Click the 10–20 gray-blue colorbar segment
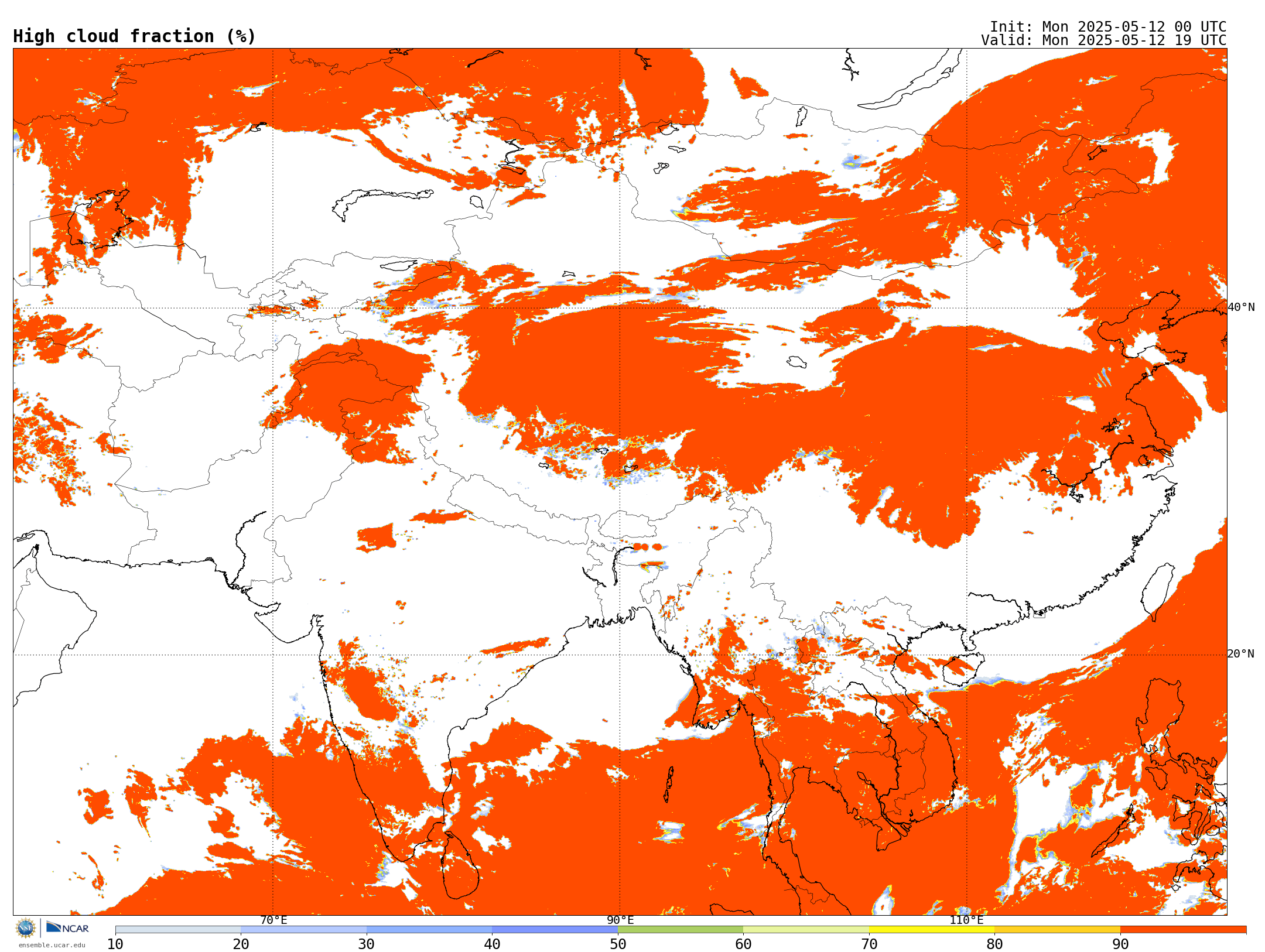Screen dimensions: 1265x952 pos(178,930)
